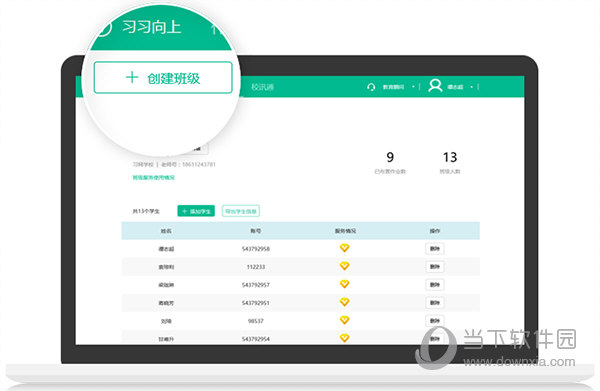The image size is (600, 391).
Task: Click the plus icon beside 创建班级
Action: pos(132,77)
